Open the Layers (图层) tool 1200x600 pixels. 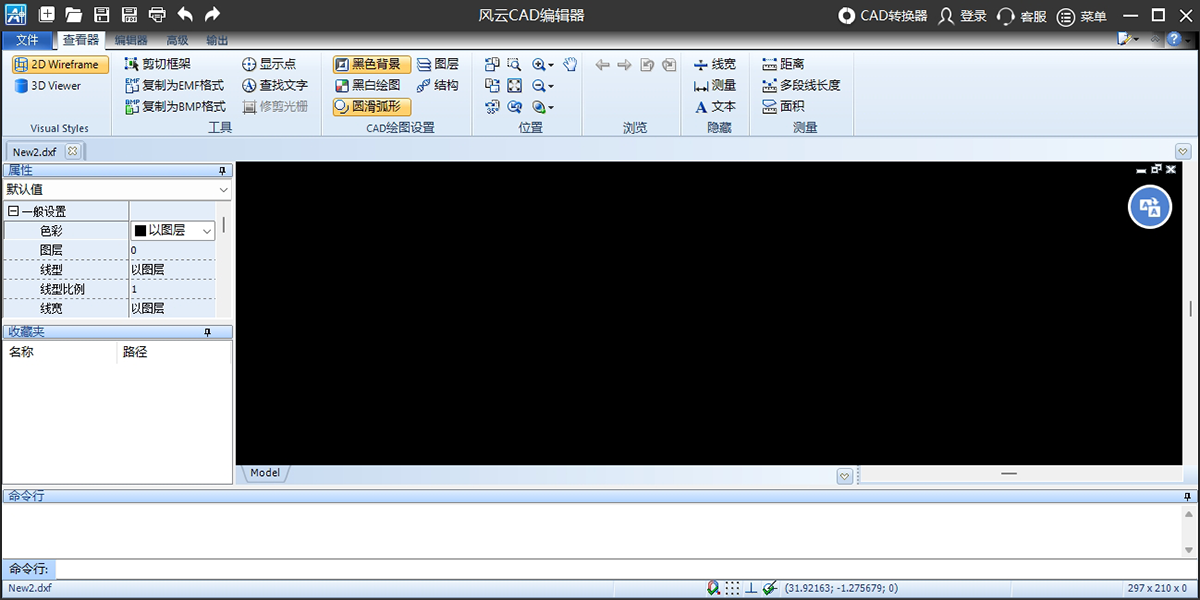click(437, 64)
